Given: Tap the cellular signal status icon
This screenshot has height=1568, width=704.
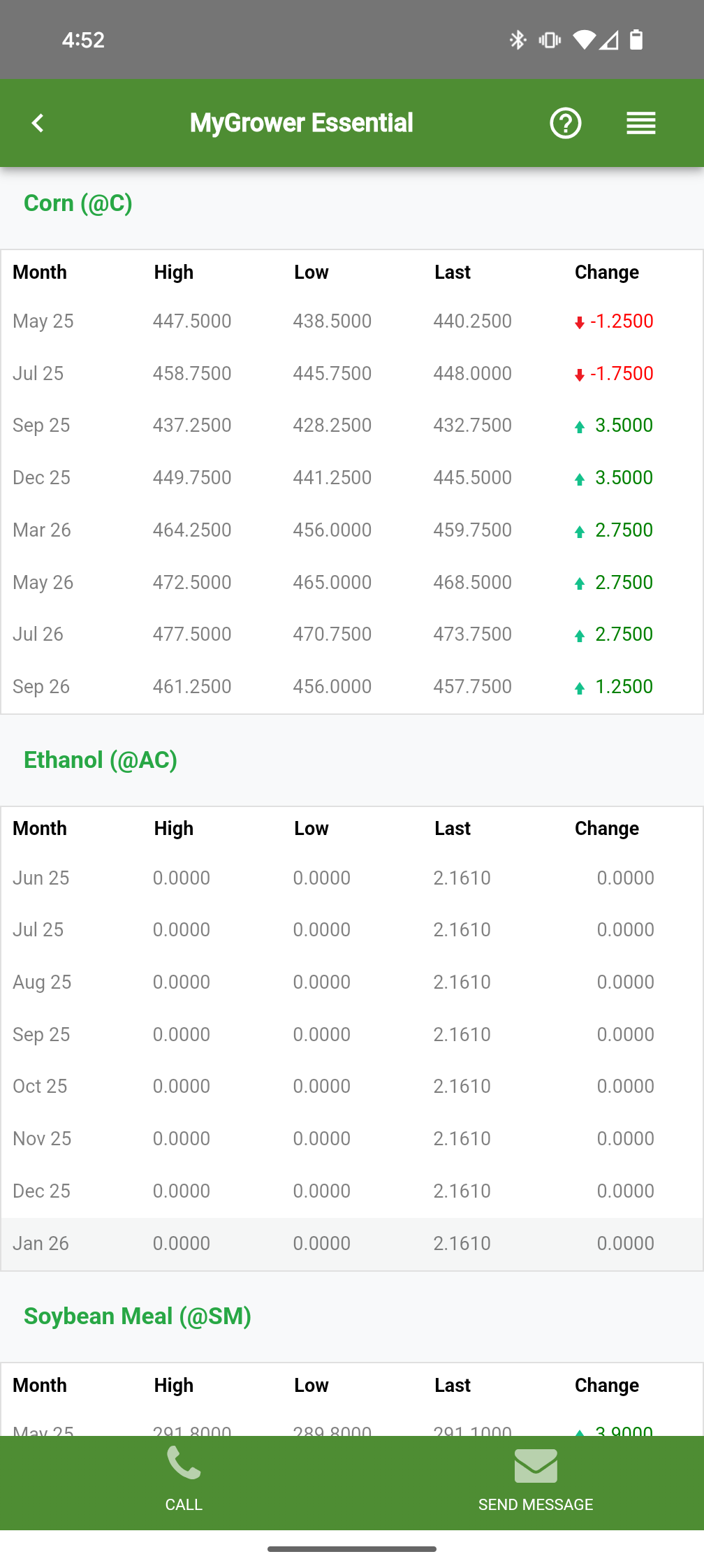Looking at the screenshot, I should (x=609, y=40).
